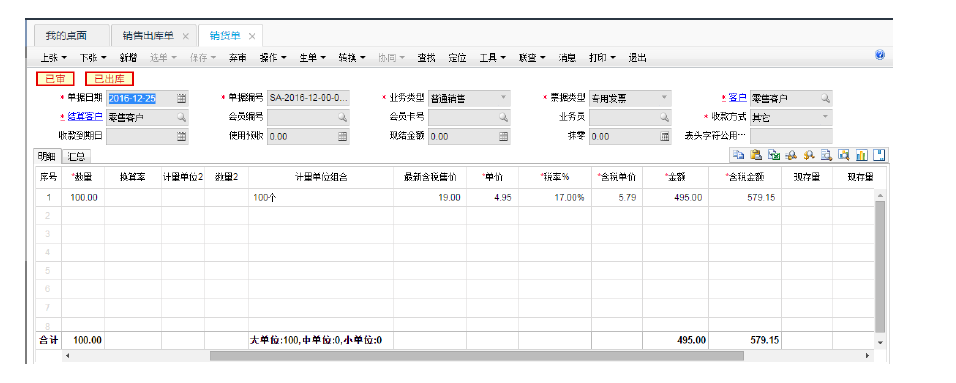
Task: Click the blue 客户 link label
Action: [737, 98]
